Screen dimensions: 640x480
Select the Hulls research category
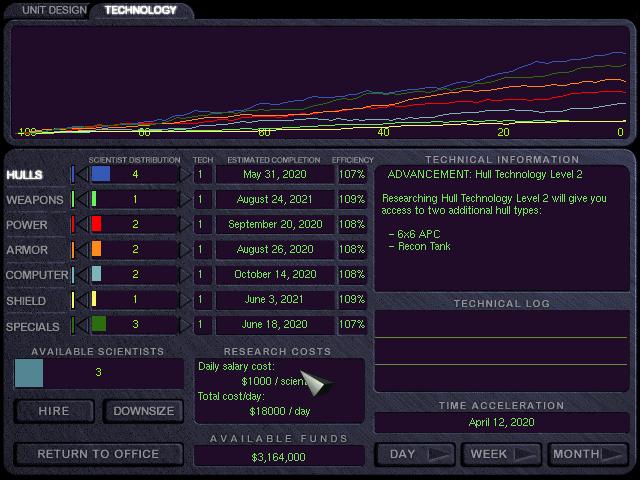pos(25,175)
